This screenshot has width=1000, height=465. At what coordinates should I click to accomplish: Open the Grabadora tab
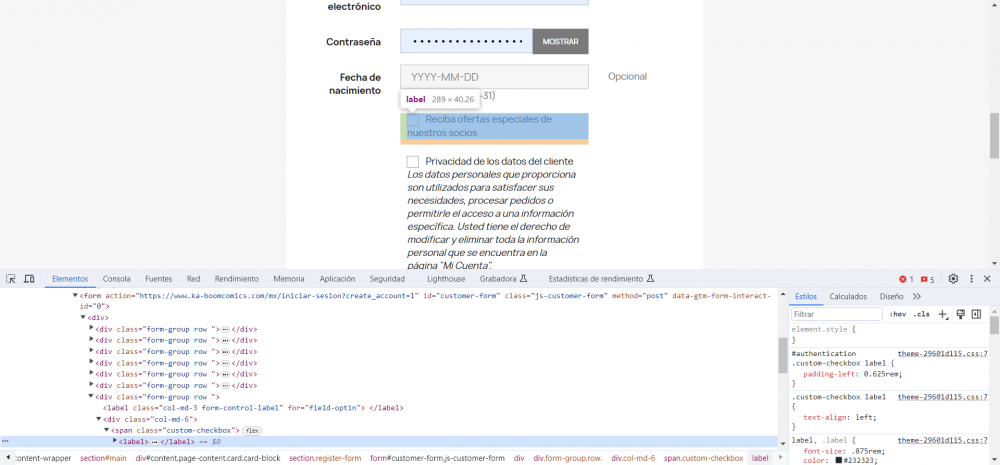tap(503, 279)
